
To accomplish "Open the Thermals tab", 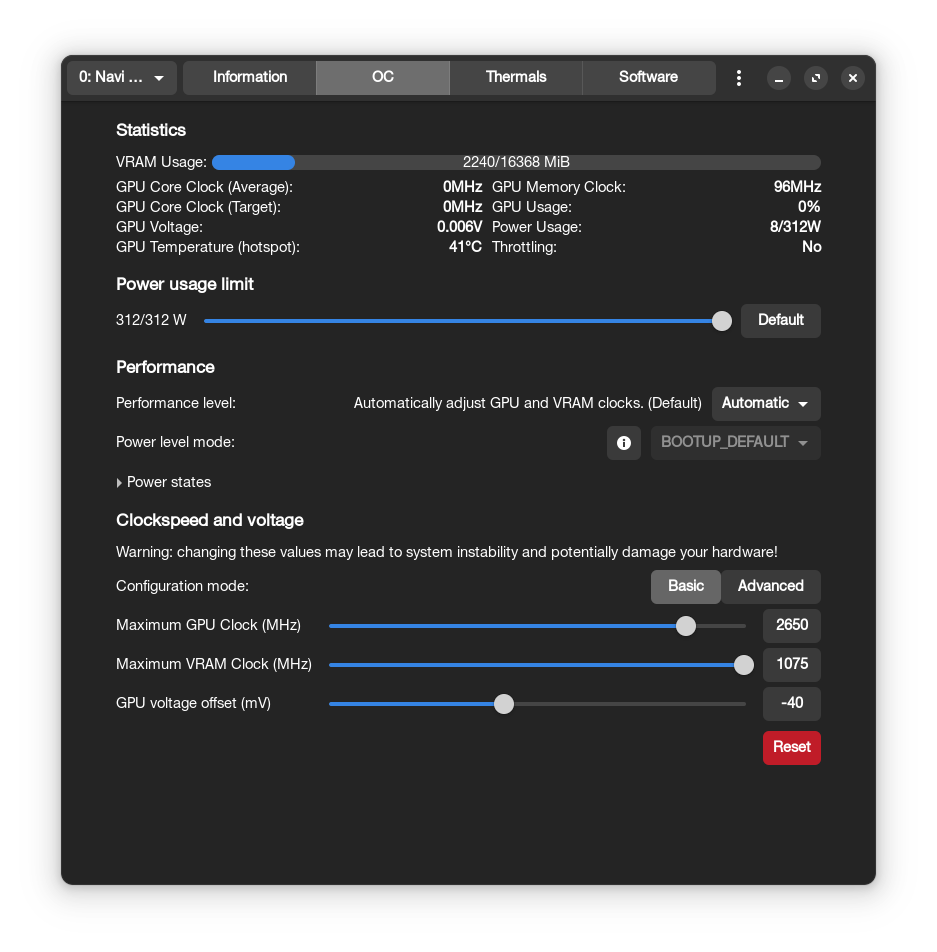I will (516, 77).
